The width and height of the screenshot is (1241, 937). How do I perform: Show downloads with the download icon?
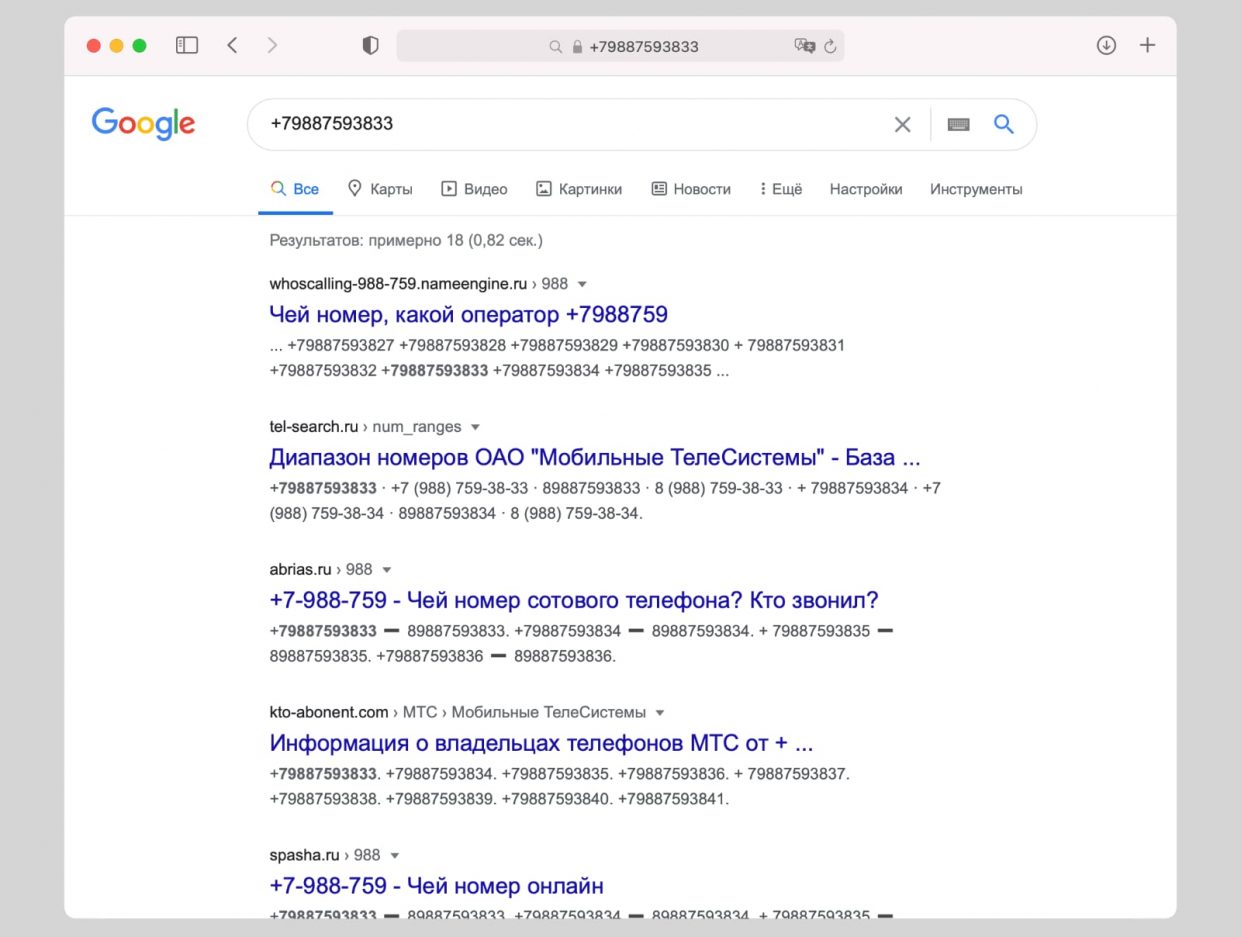click(1106, 45)
